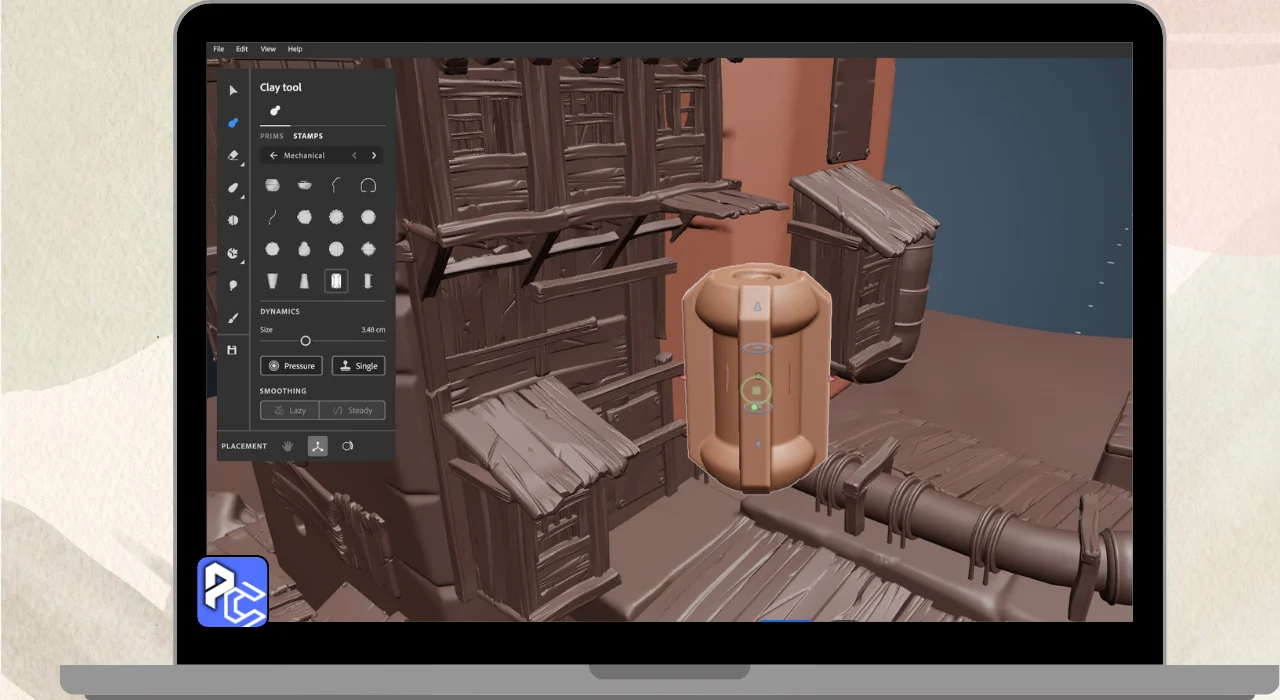This screenshot has width=1280, height=700.
Task: Toggle the Pressure dynamics option
Action: pos(291,366)
